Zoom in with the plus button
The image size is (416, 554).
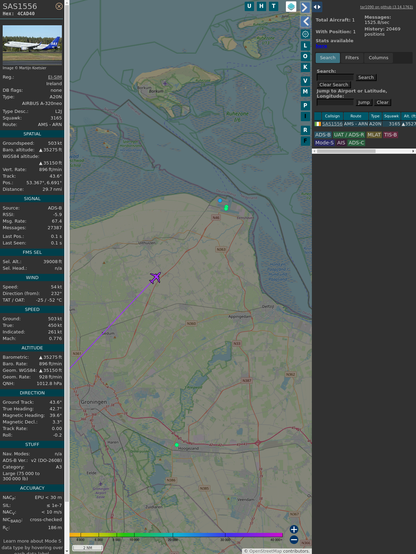coord(294,529)
